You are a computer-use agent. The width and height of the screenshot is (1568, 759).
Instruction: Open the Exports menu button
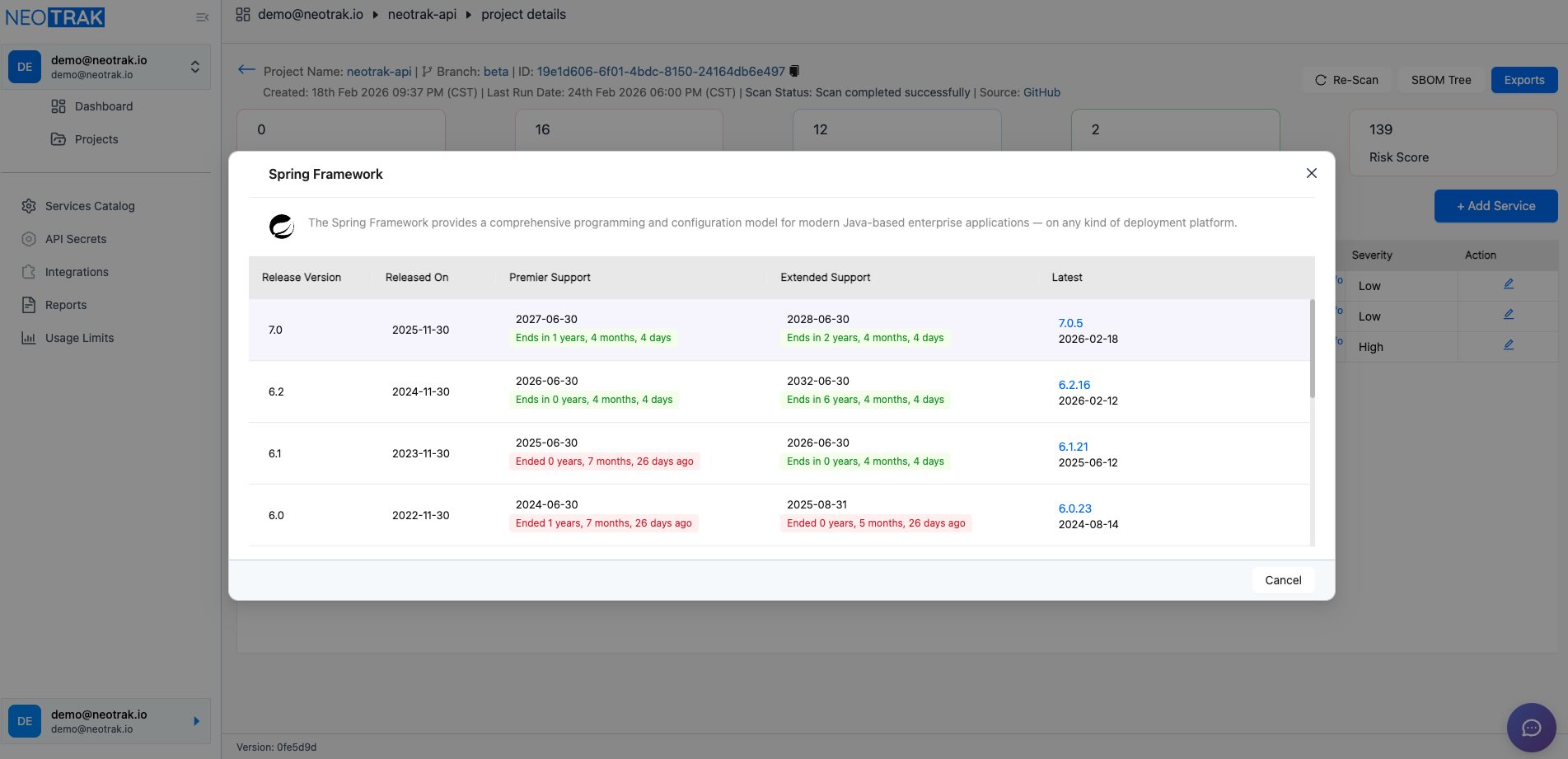pyautogui.click(x=1524, y=79)
